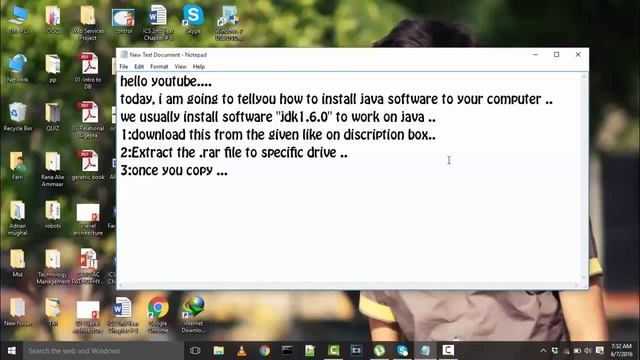Select the This PC desktop icon
Viewport: 640px width, 360px height.
[18, 20]
